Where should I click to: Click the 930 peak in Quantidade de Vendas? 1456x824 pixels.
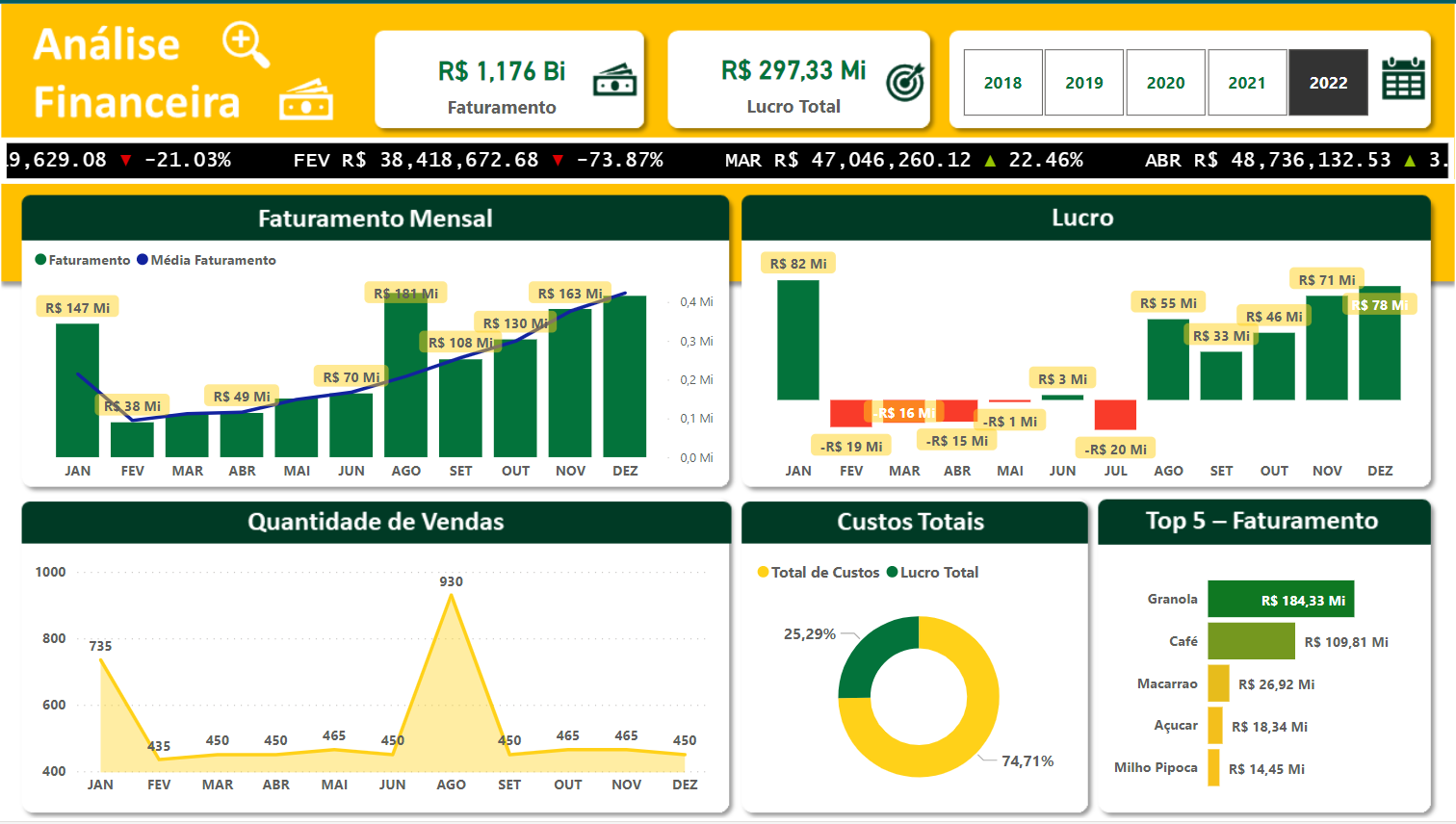point(451,595)
